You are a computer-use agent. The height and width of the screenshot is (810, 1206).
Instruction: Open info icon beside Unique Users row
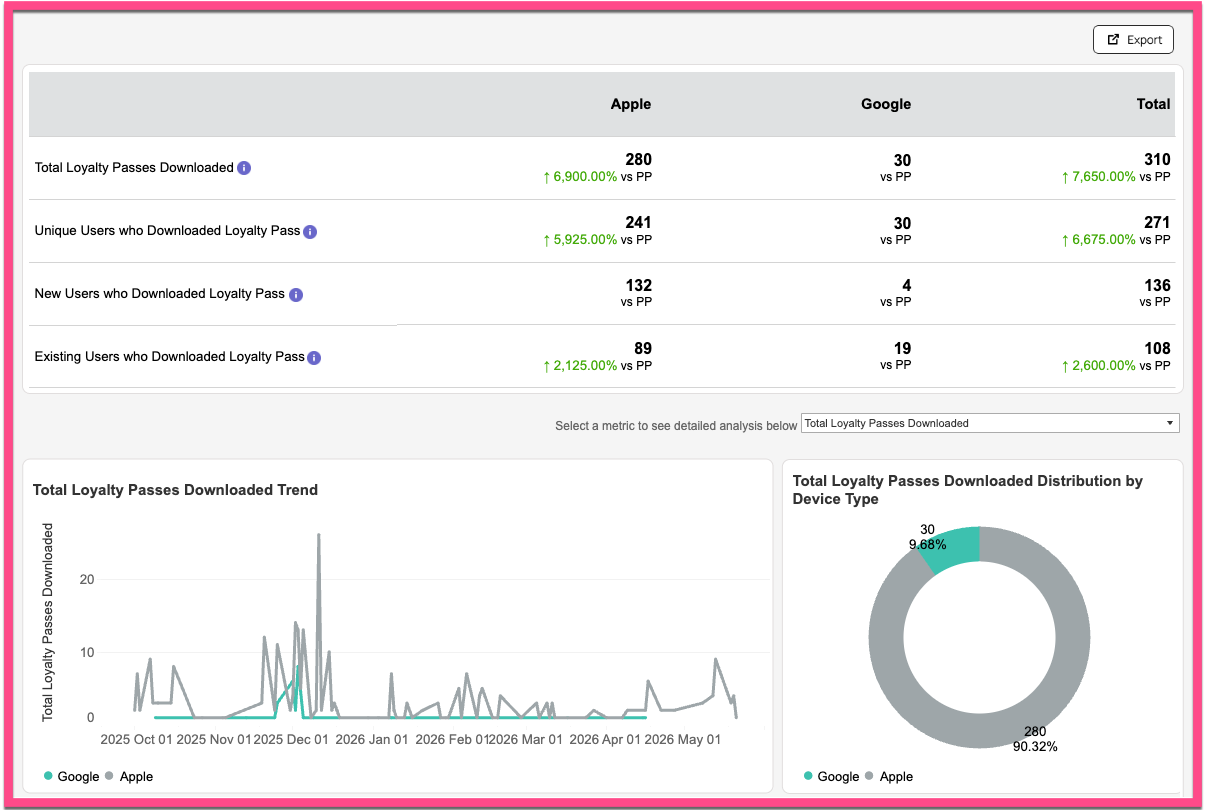click(x=310, y=231)
